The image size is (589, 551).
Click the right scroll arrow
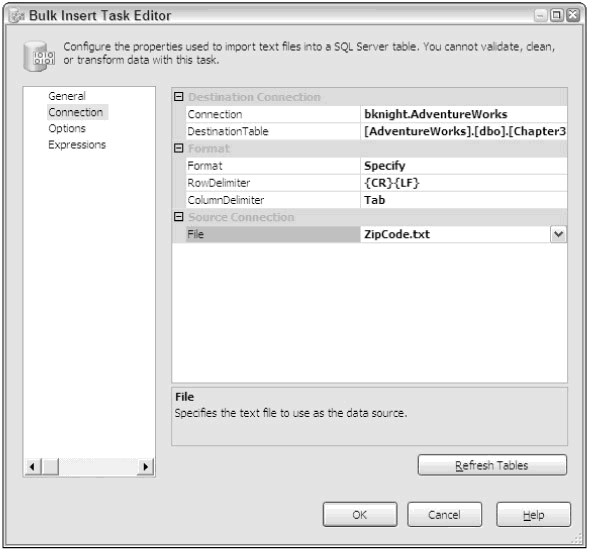(x=146, y=467)
